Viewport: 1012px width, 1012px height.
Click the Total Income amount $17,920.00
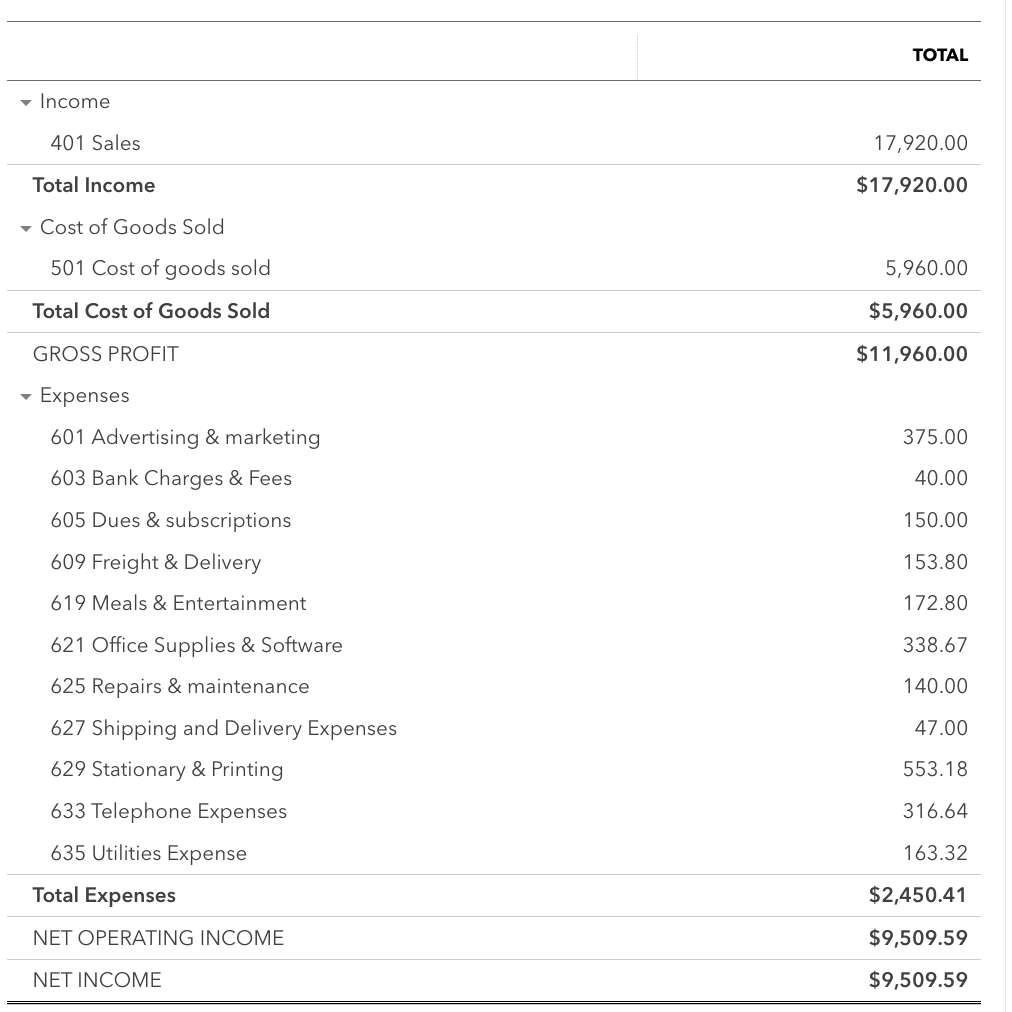point(911,185)
